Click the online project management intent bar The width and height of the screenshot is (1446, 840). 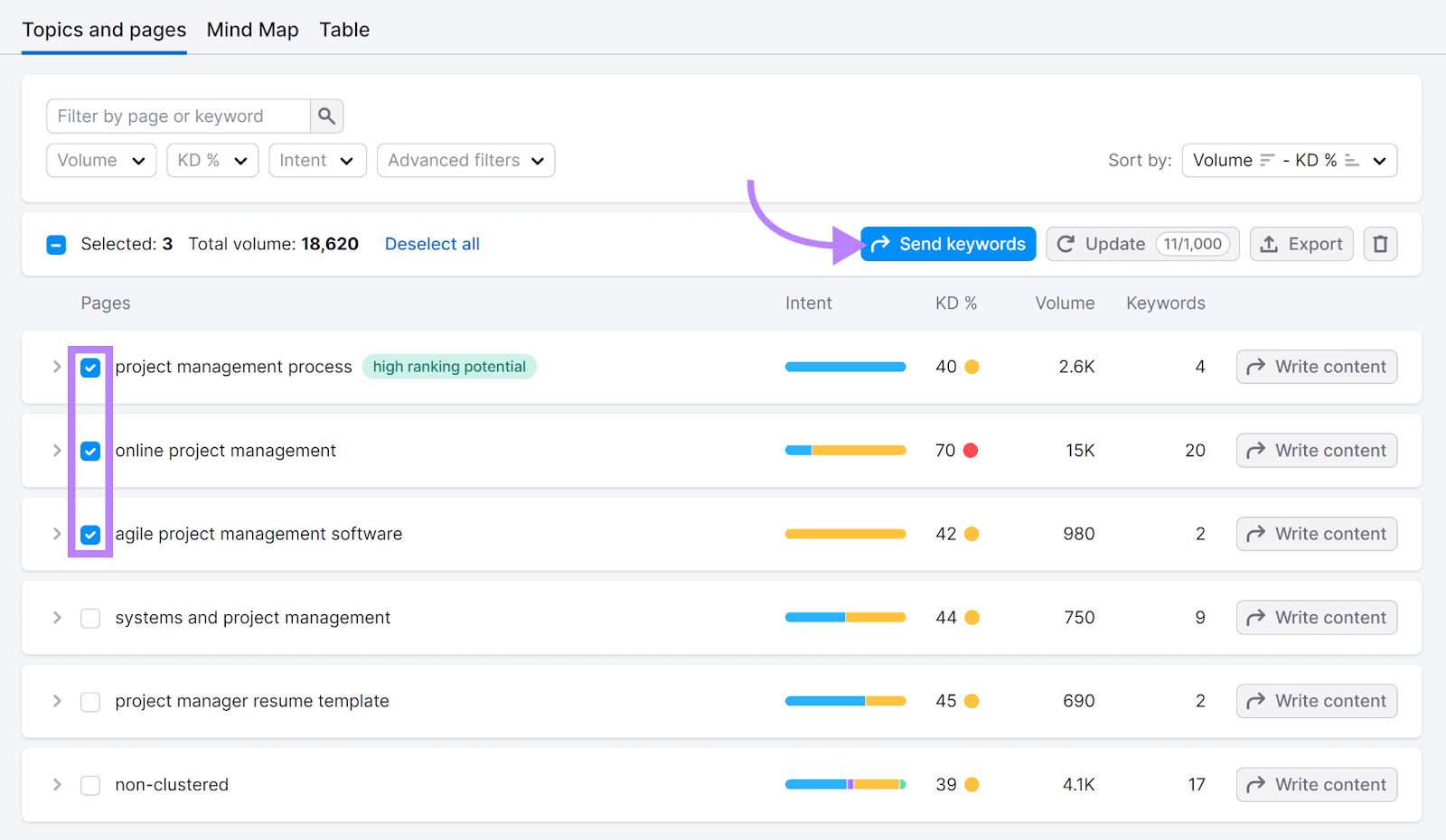pos(845,449)
